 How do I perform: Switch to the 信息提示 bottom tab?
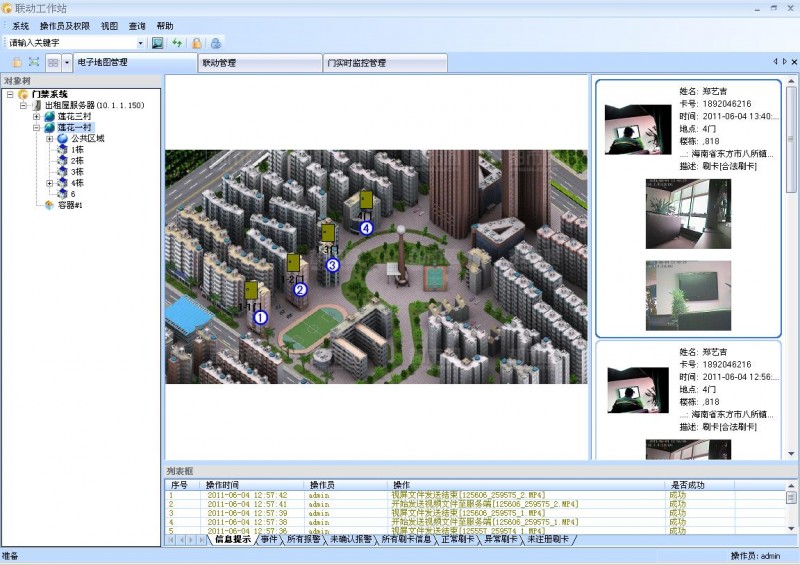[x=233, y=539]
